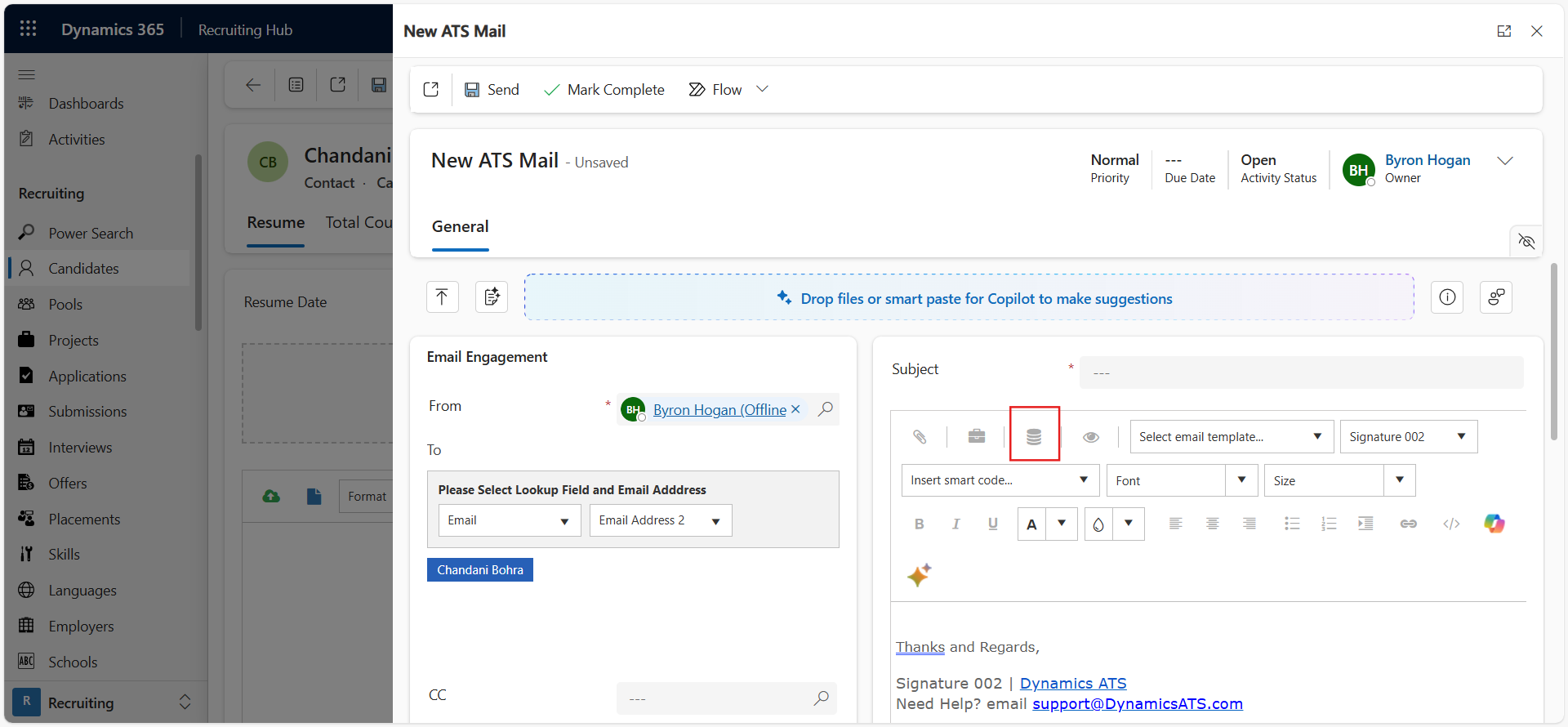The width and height of the screenshot is (1568, 727).
Task: Click Mark Complete
Action: 604,90
